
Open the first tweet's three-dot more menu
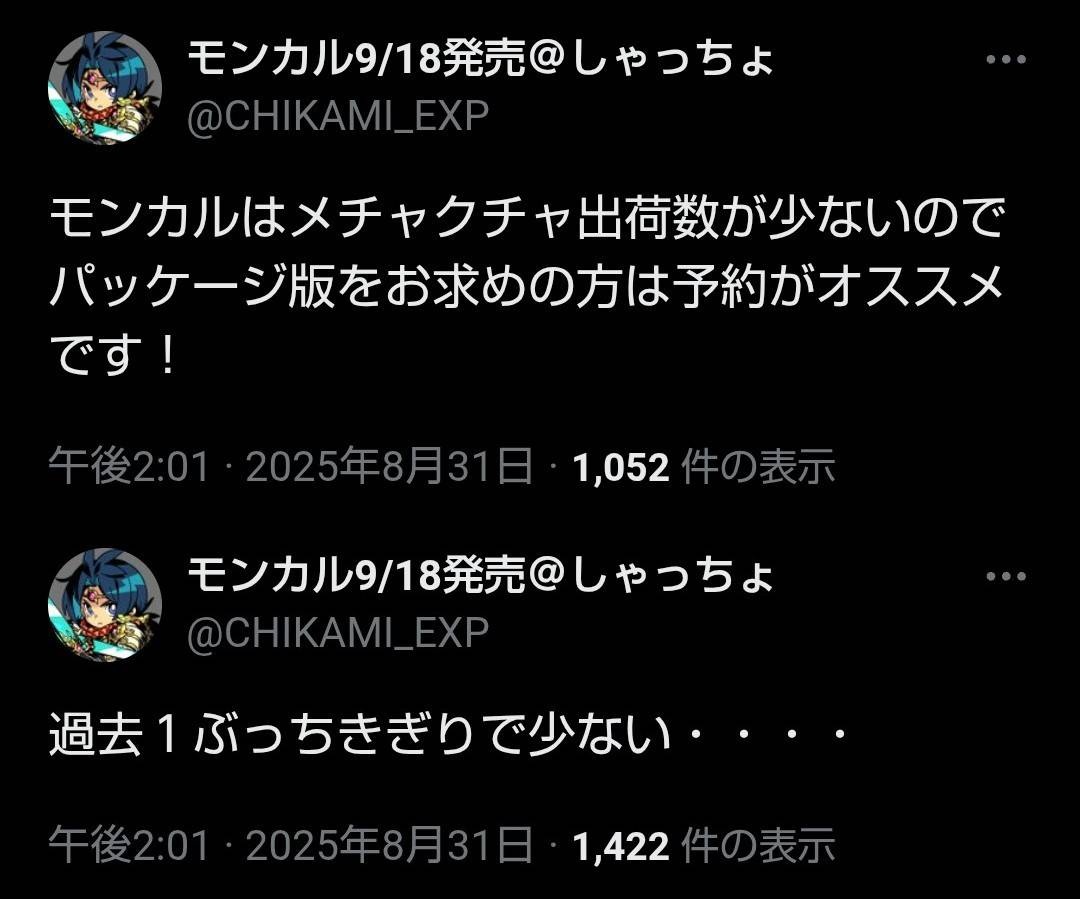point(1006,59)
